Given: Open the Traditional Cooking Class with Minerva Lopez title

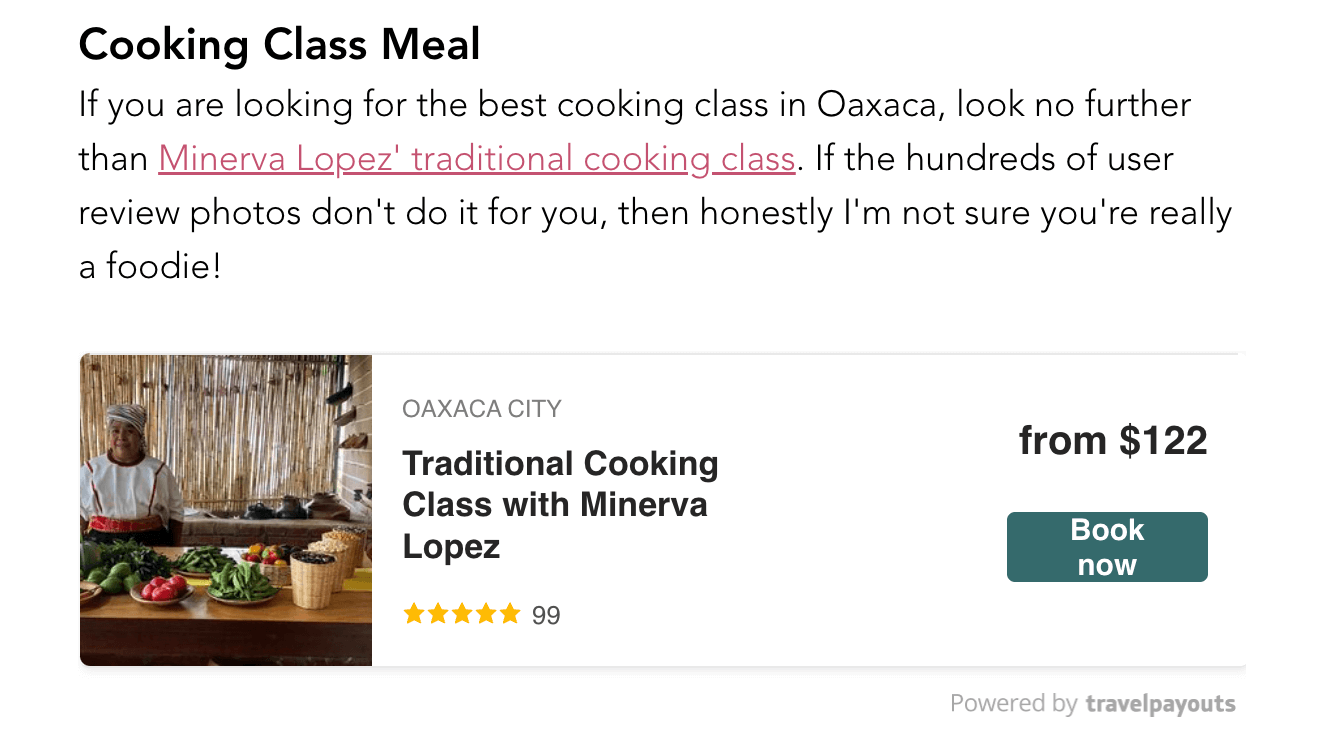Looking at the screenshot, I should pos(560,505).
